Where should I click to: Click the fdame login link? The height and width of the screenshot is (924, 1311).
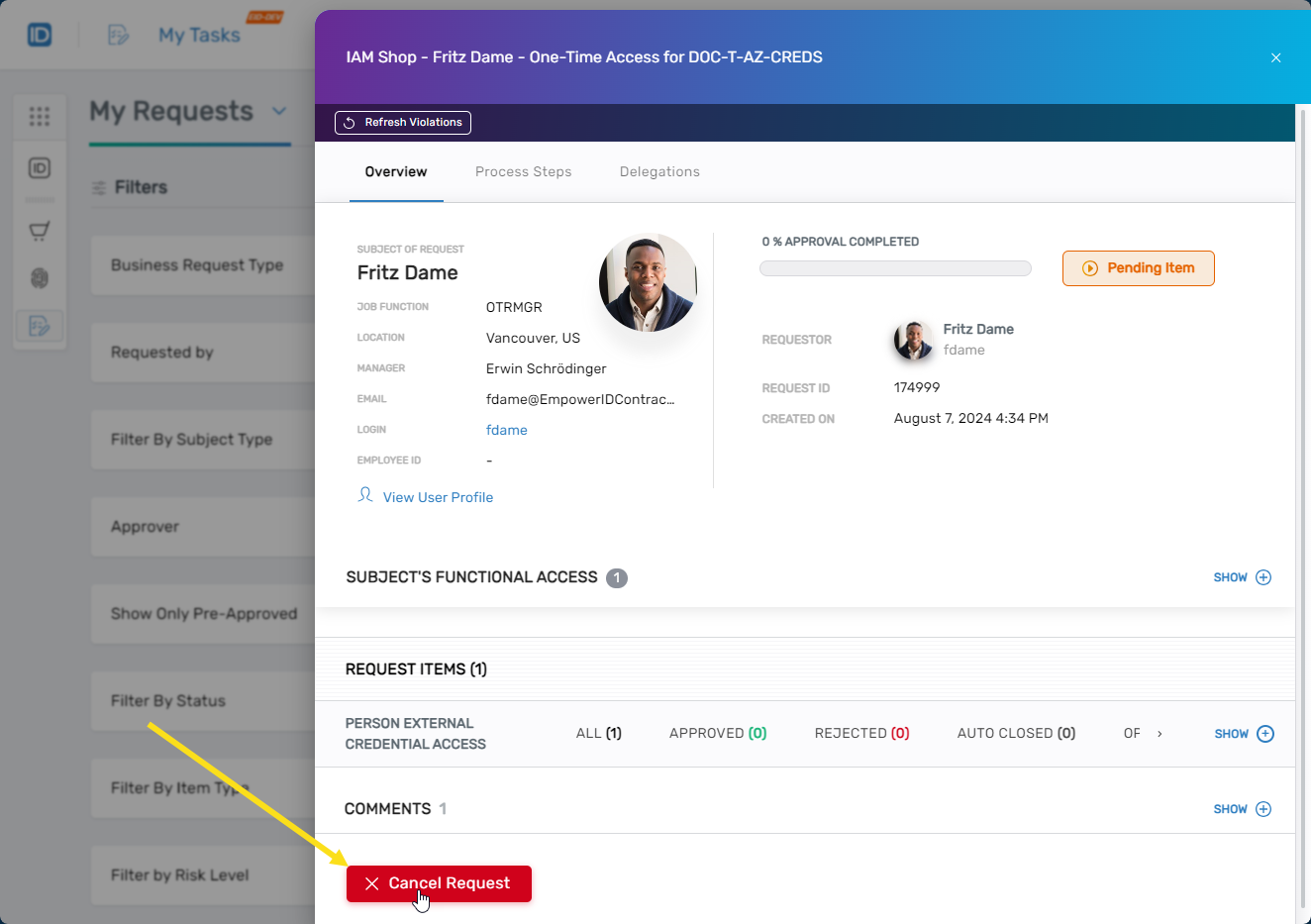point(506,430)
